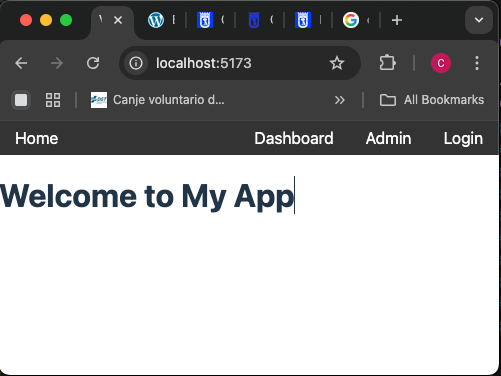The width and height of the screenshot is (501, 376).
Task: Click the Login nav link
Action: pos(463,138)
